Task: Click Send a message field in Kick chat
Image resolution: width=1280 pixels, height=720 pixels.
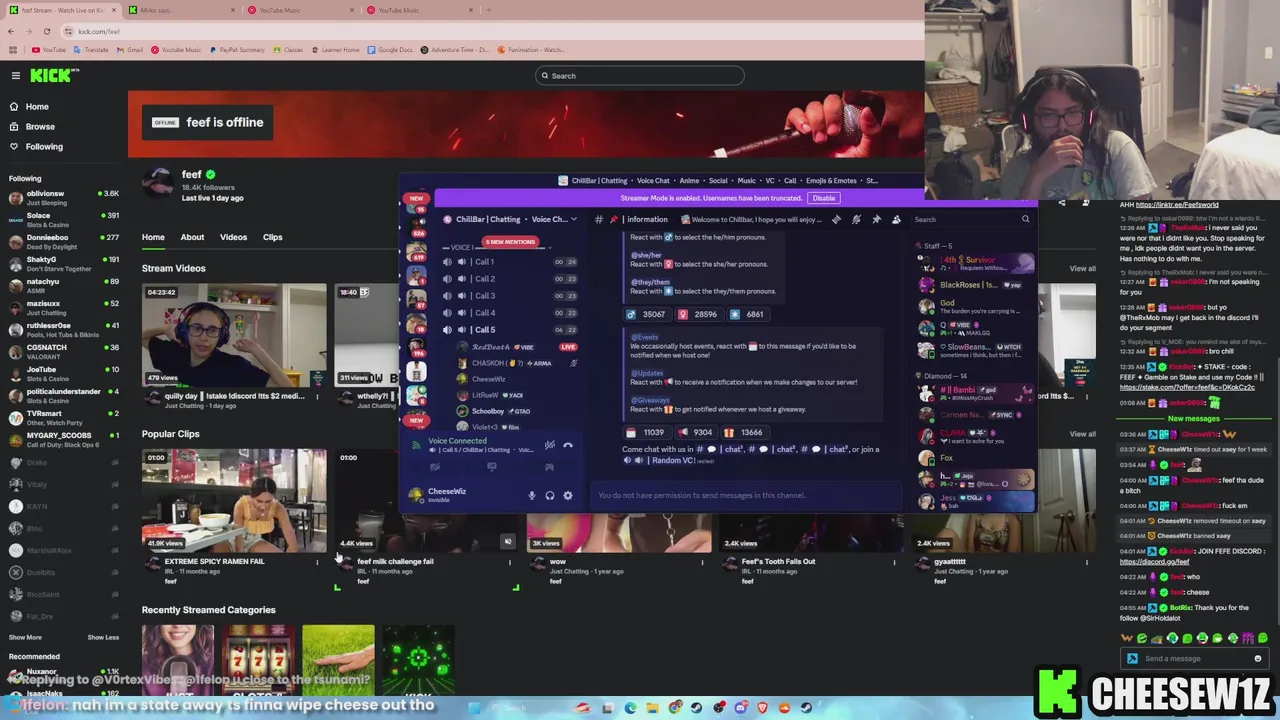Action: click(x=1195, y=659)
